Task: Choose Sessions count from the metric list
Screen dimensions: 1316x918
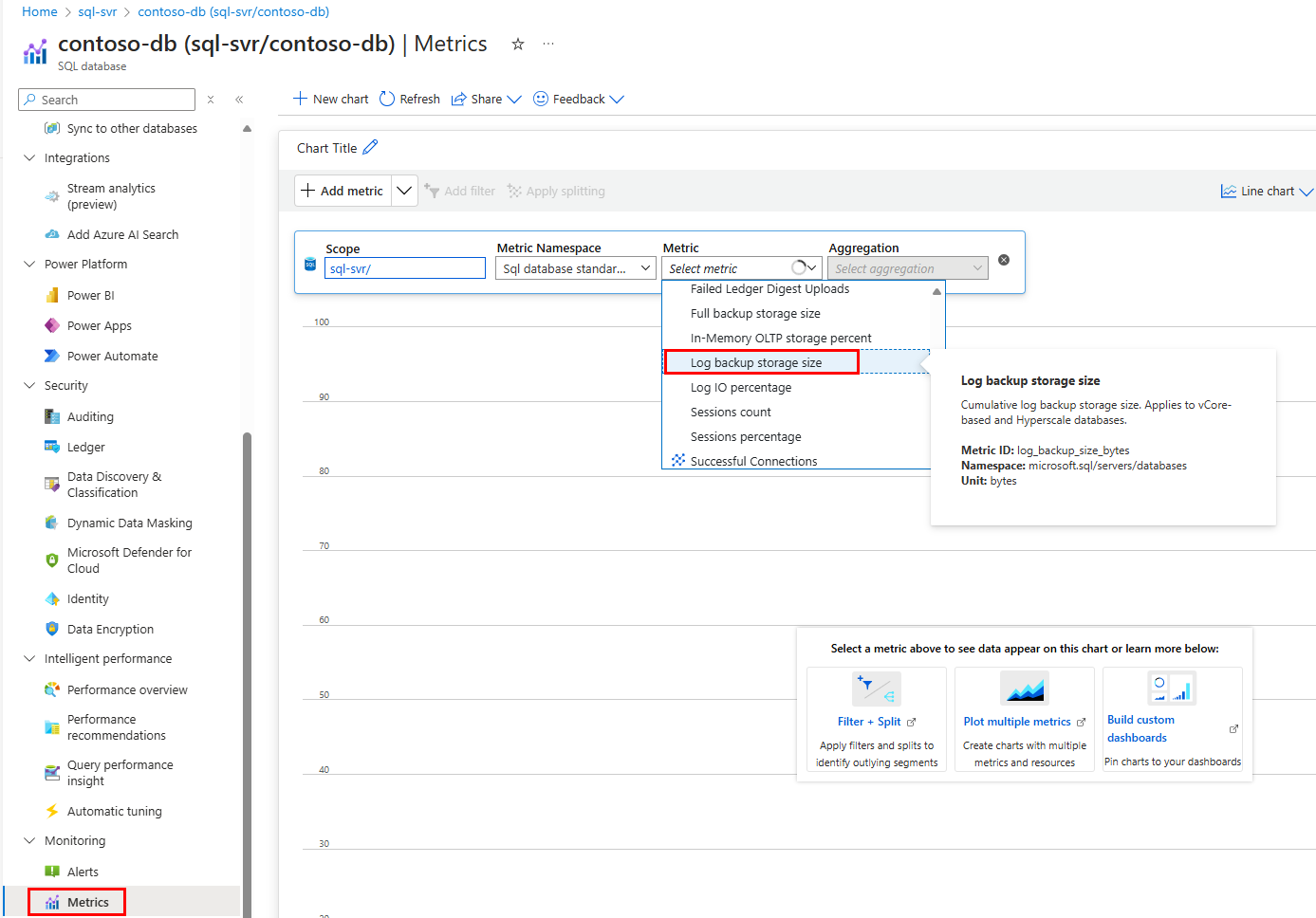Action: pos(731,412)
